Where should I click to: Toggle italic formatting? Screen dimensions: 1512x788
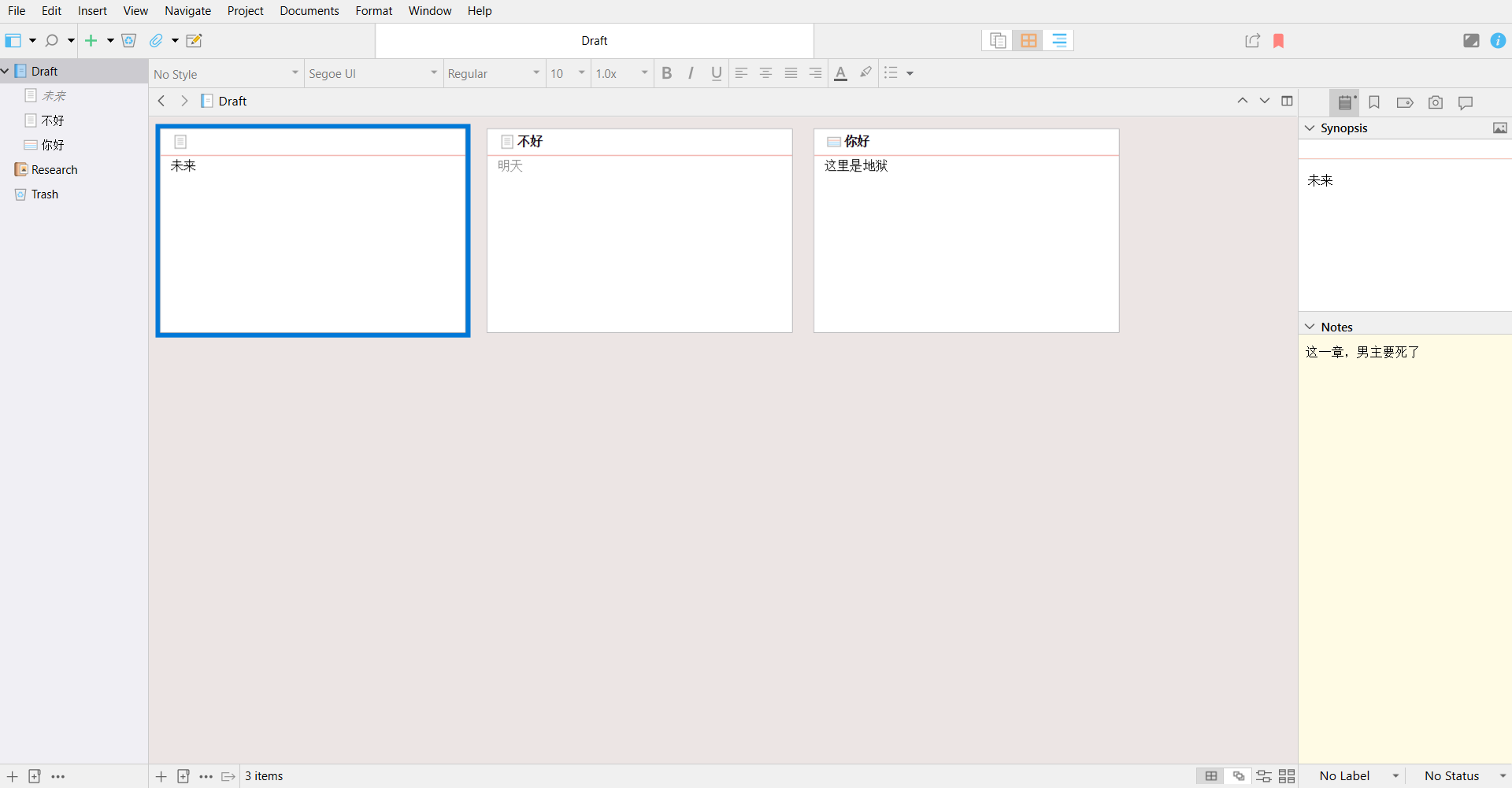[x=691, y=73]
